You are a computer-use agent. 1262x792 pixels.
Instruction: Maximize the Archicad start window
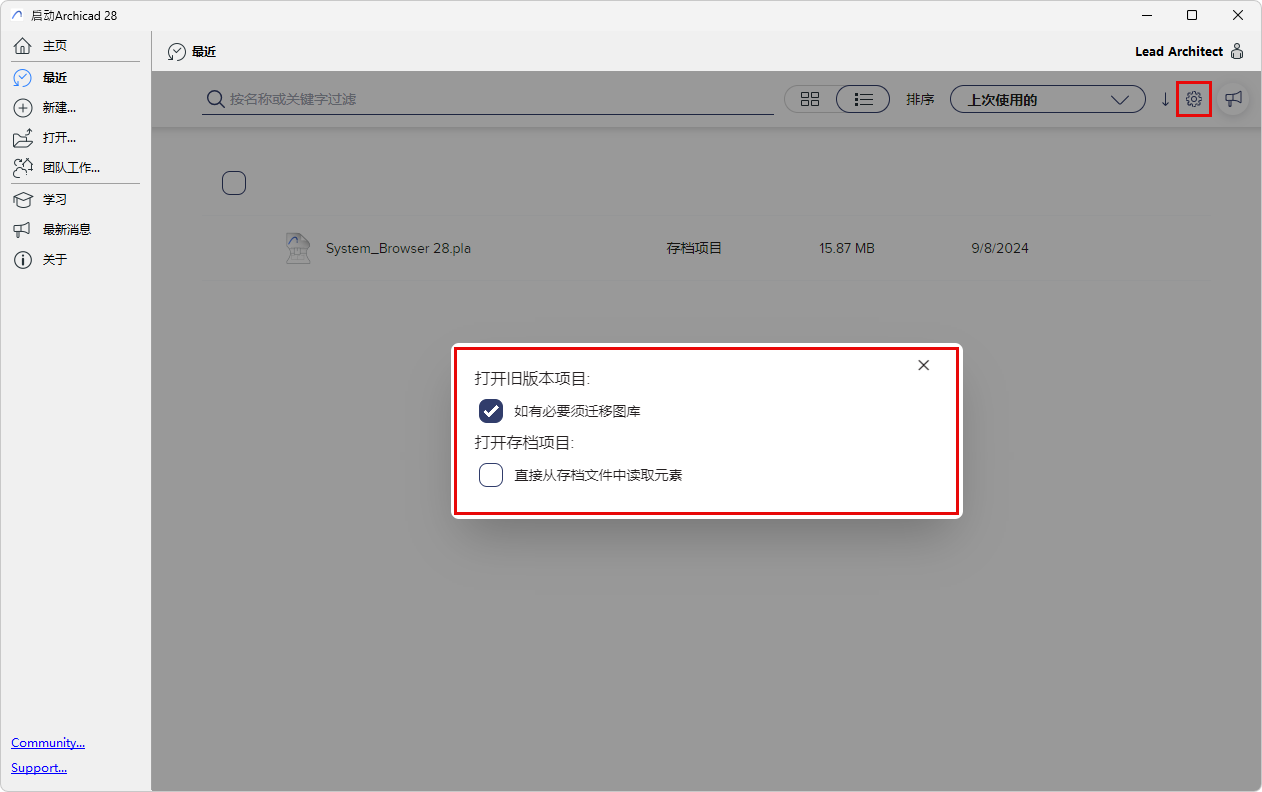1192,15
